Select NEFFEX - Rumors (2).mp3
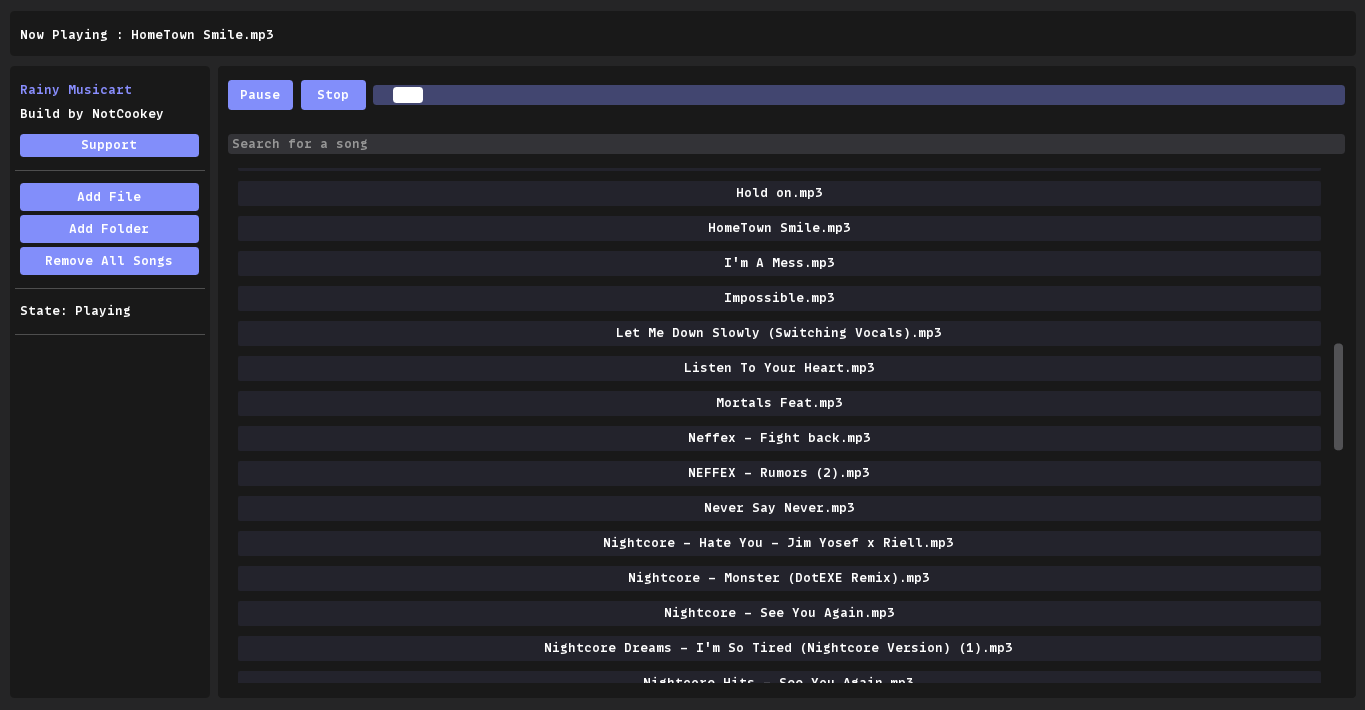Viewport: 1365px width, 710px height. (779, 472)
